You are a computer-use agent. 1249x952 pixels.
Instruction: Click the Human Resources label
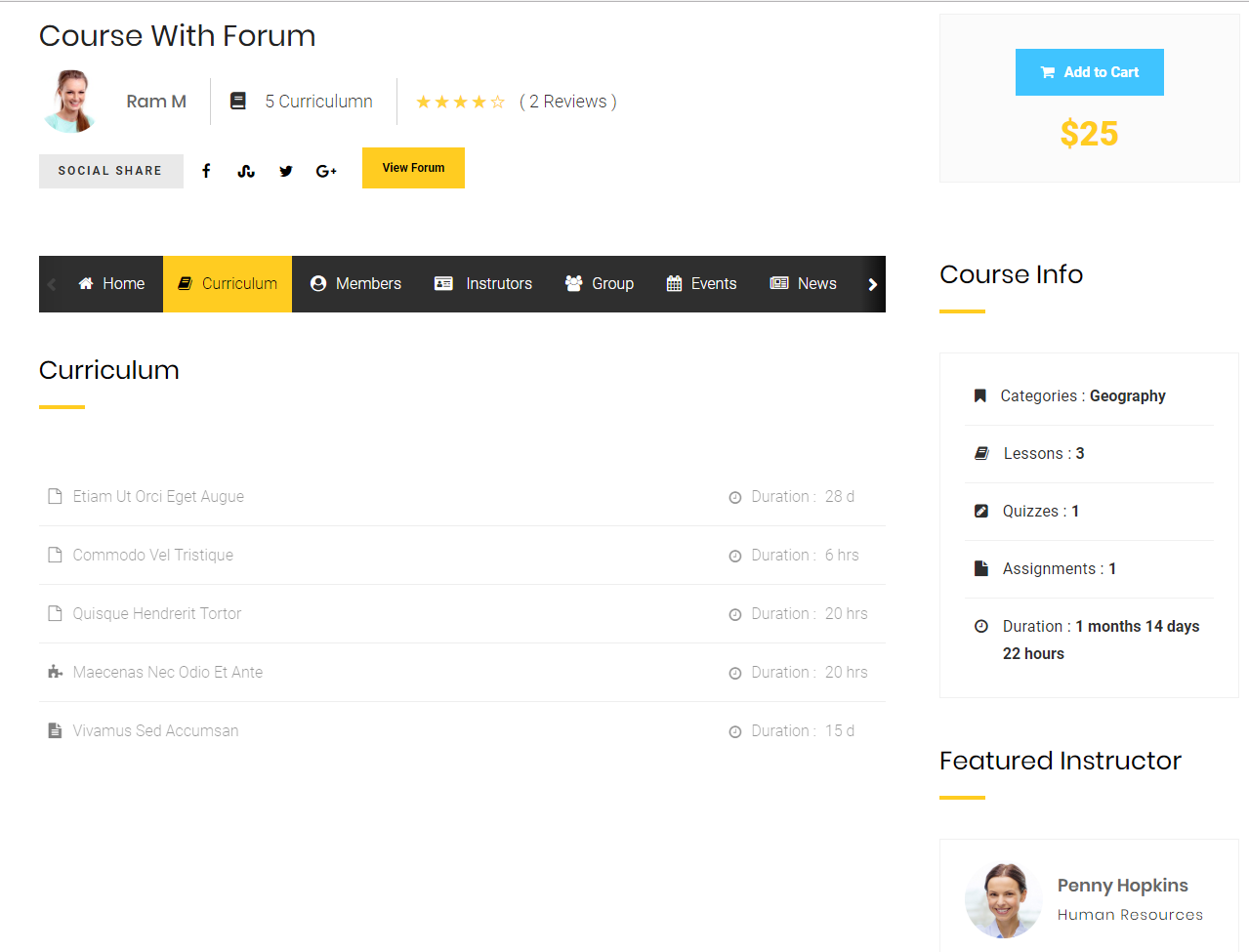(x=1130, y=915)
